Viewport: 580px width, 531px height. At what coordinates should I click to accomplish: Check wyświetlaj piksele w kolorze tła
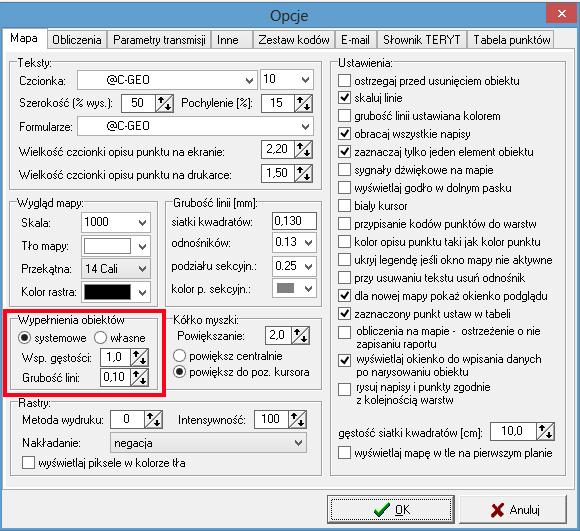(x=28, y=462)
